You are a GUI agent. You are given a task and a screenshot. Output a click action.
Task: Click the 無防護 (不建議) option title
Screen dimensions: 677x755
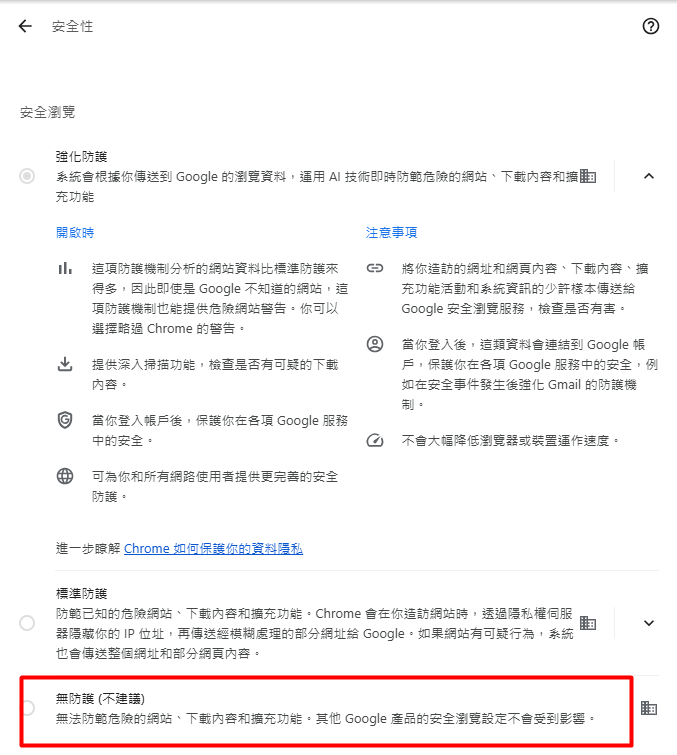(x=100, y=698)
